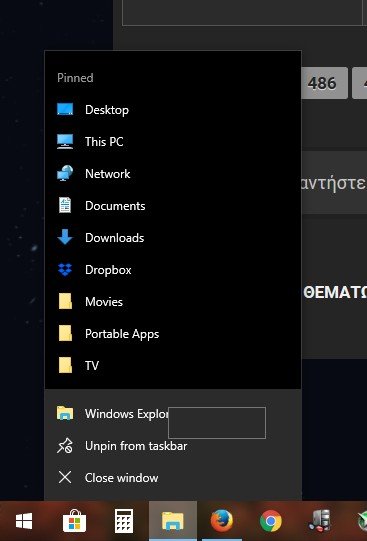367x541 pixels.
Task: Launch Windows Explorer from jump list
Action: coord(173,413)
